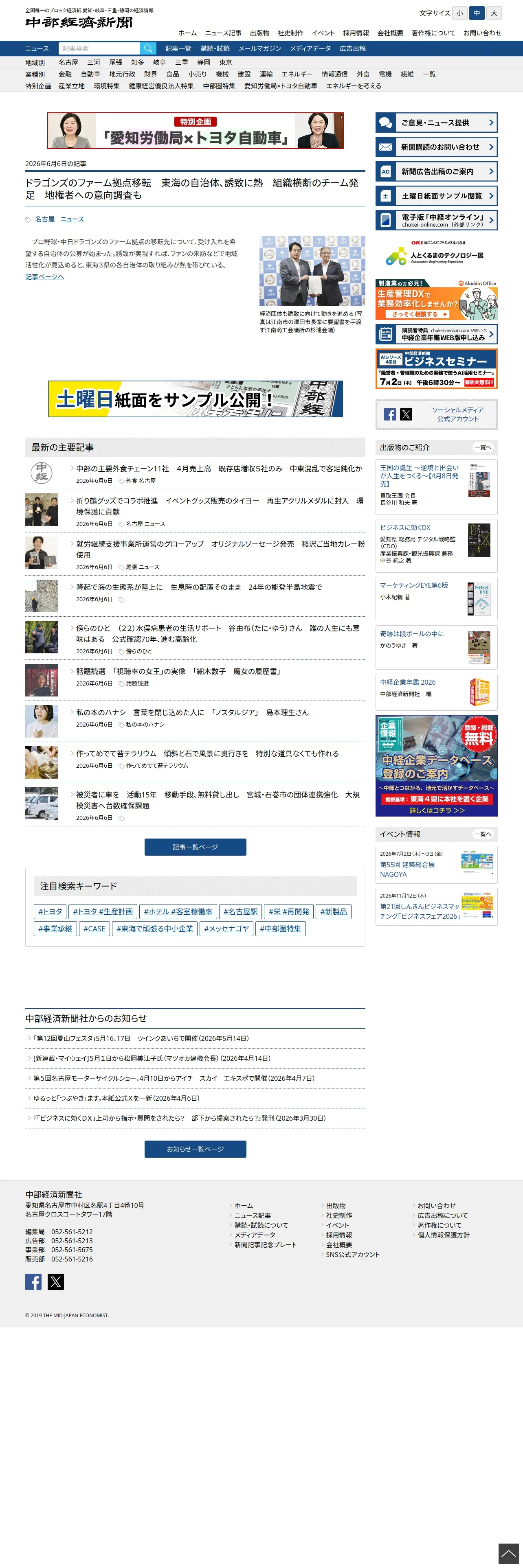Screen dimensions: 523x1568
Task: Open the 新聞購読のお問い合わせ sidebar button
Action: pyautogui.click(x=437, y=147)
